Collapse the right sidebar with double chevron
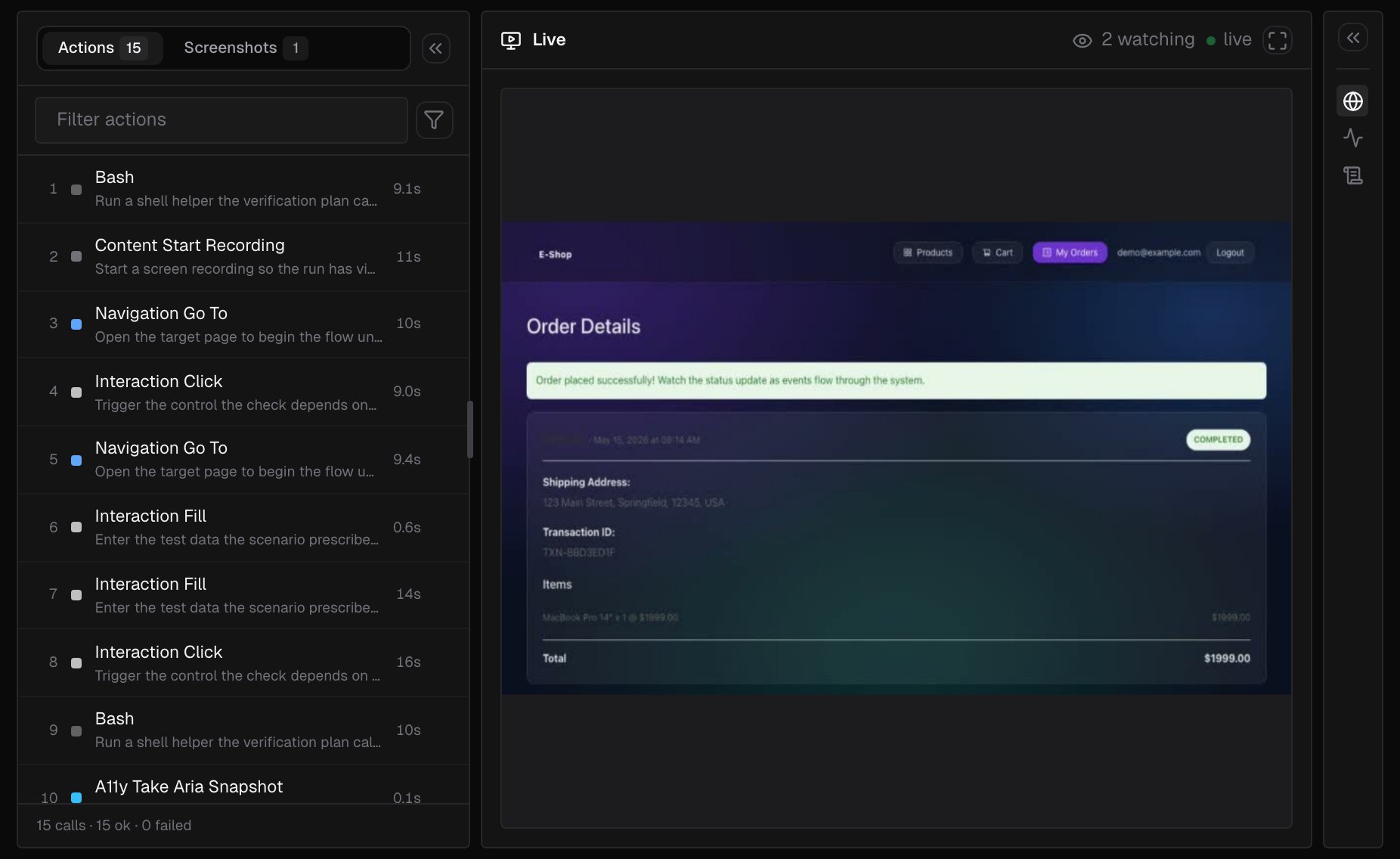The width and height of the screenshot is (1400, 859). [1353, 37]
